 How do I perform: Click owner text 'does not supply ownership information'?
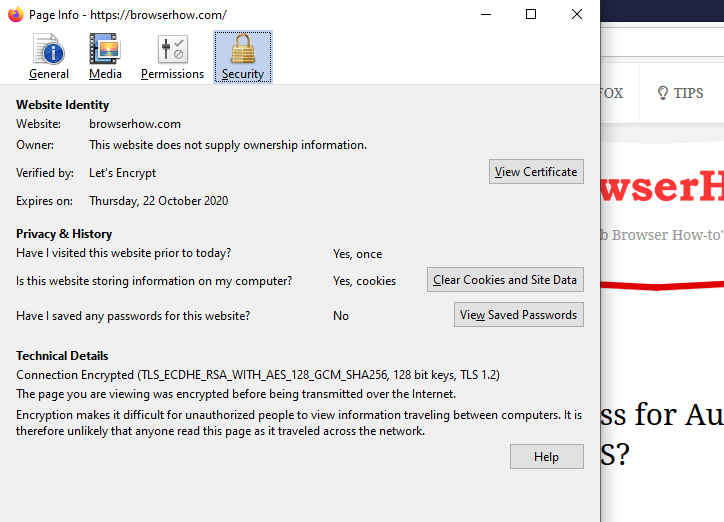261,145
